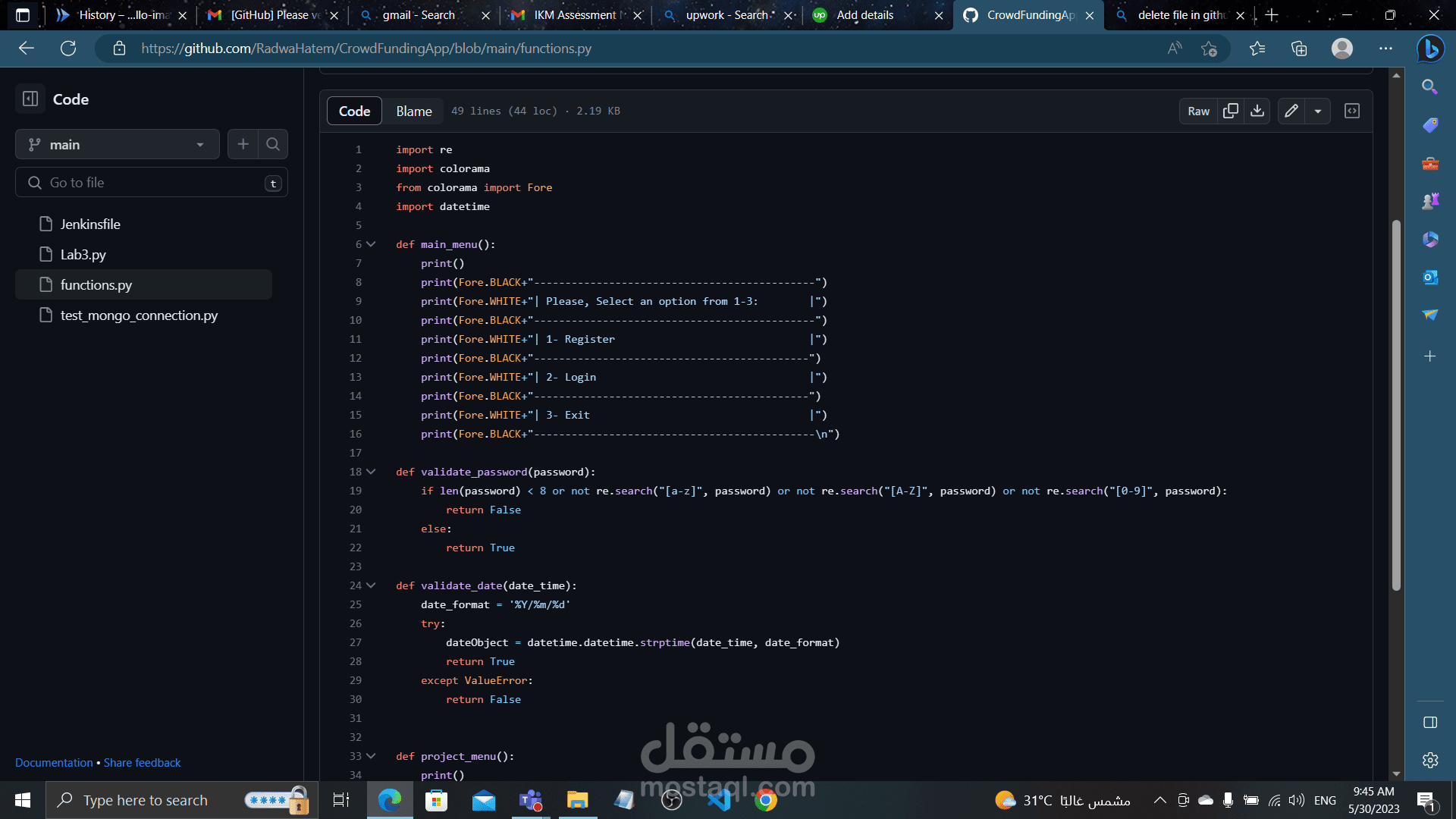Switch to the IKM Assessment browser tab
The width and height of the screenshot is (1456, 819).
pyautogui.click(x=575, y=15)
